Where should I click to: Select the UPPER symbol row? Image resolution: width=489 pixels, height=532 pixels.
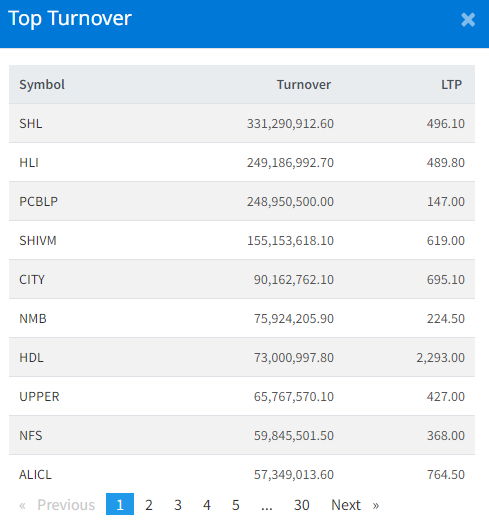click(x=242, y=396)
